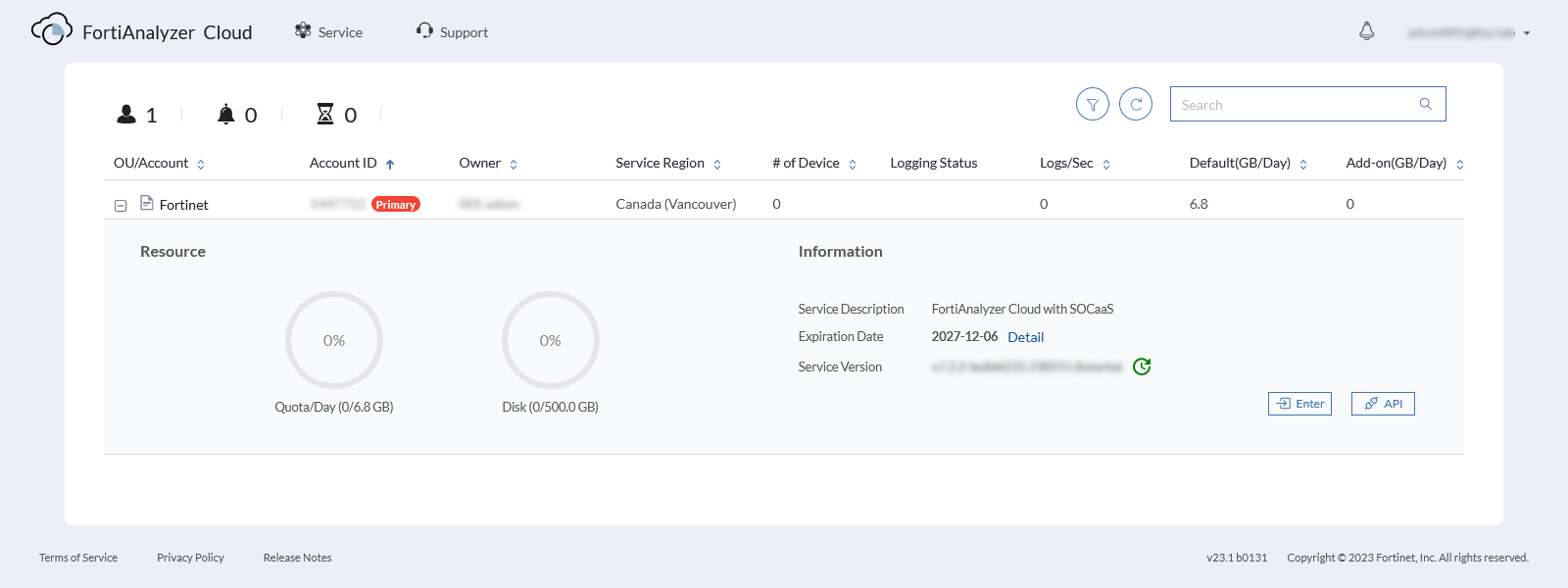Image resolution: width=1568 pixels, height=588 pixels.
Task: Click the user account count icon
Action: pos(126,115)
